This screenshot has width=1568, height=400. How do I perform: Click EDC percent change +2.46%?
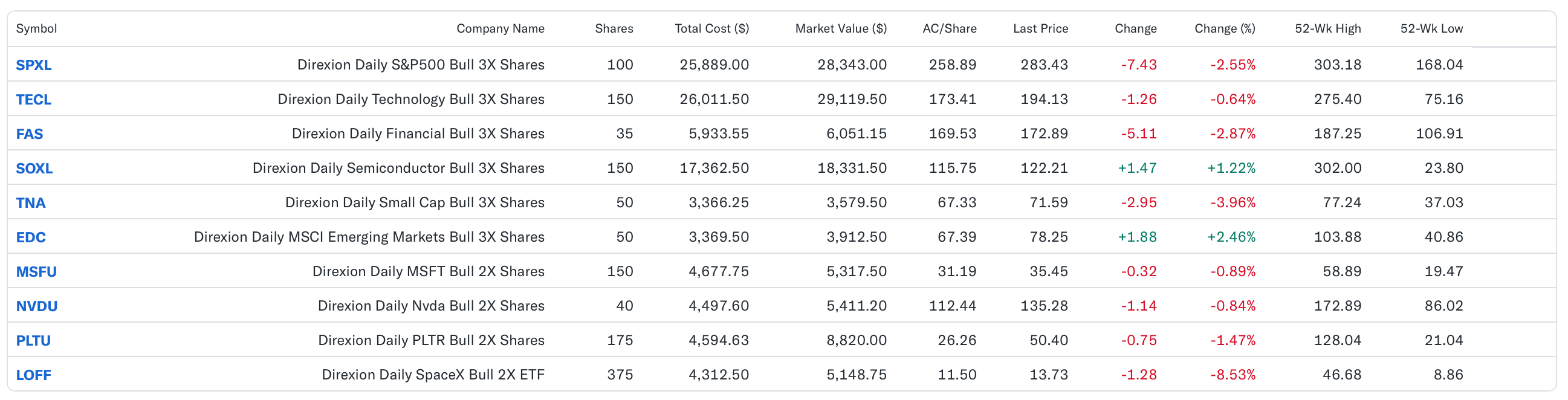coord(1231,237)
